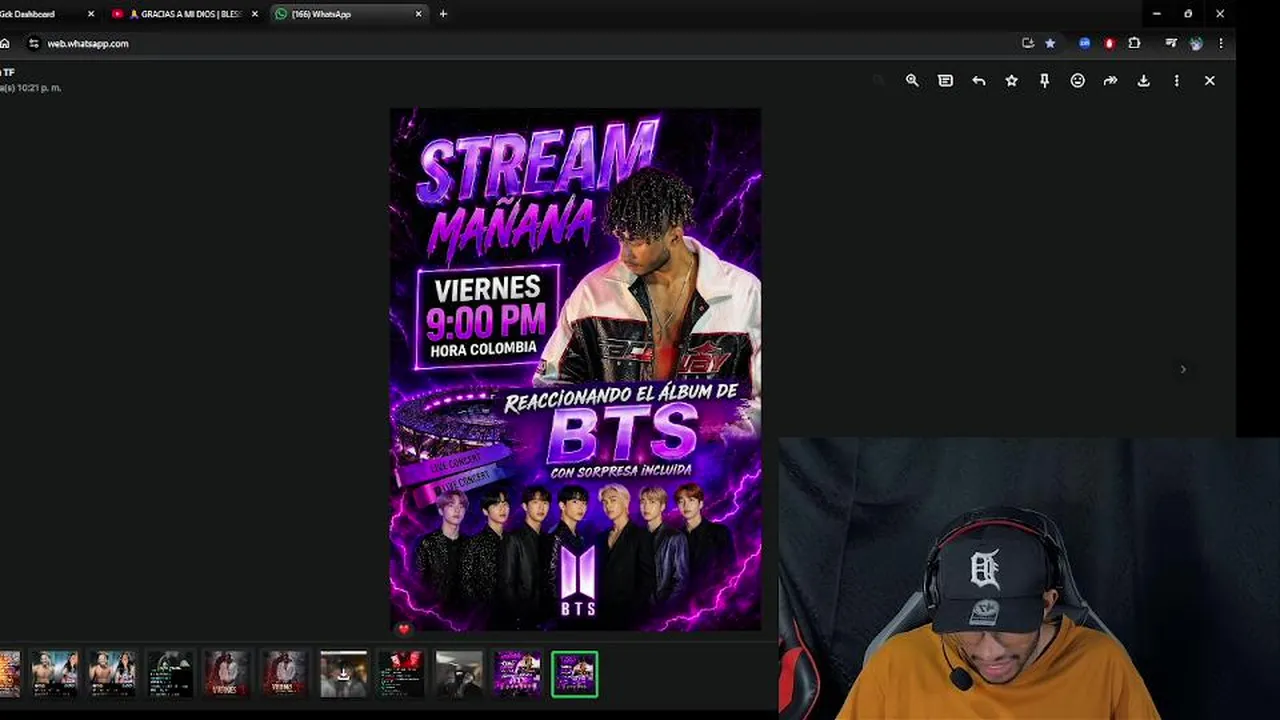Close the WhatsApp image viewer

(x=1209, y=81)
